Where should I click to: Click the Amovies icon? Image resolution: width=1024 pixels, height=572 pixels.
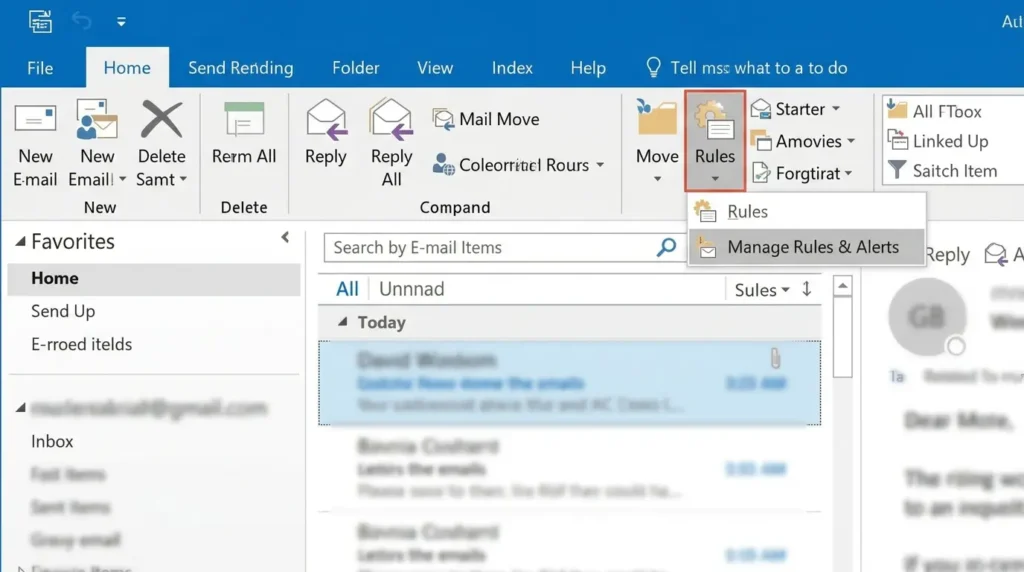pos(761,141)
